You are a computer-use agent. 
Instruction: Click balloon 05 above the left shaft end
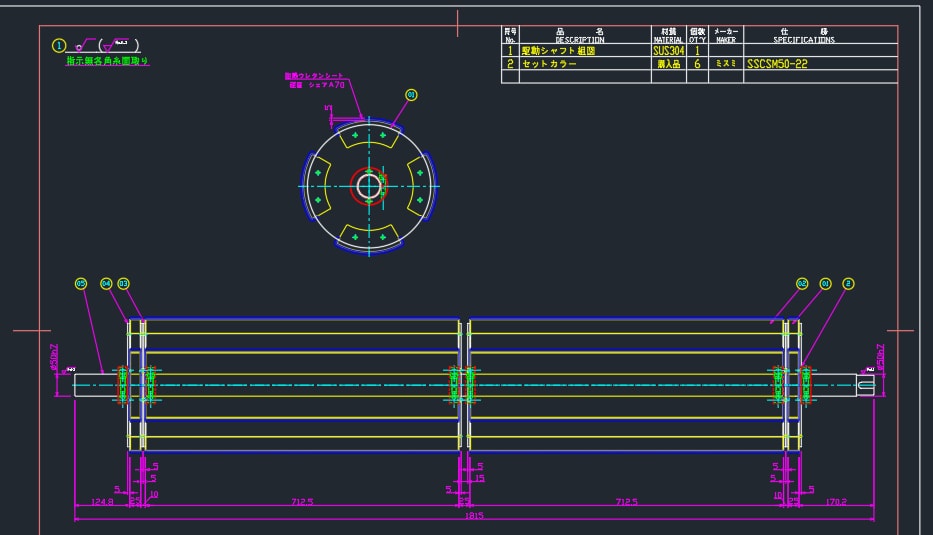pos(81,284)
